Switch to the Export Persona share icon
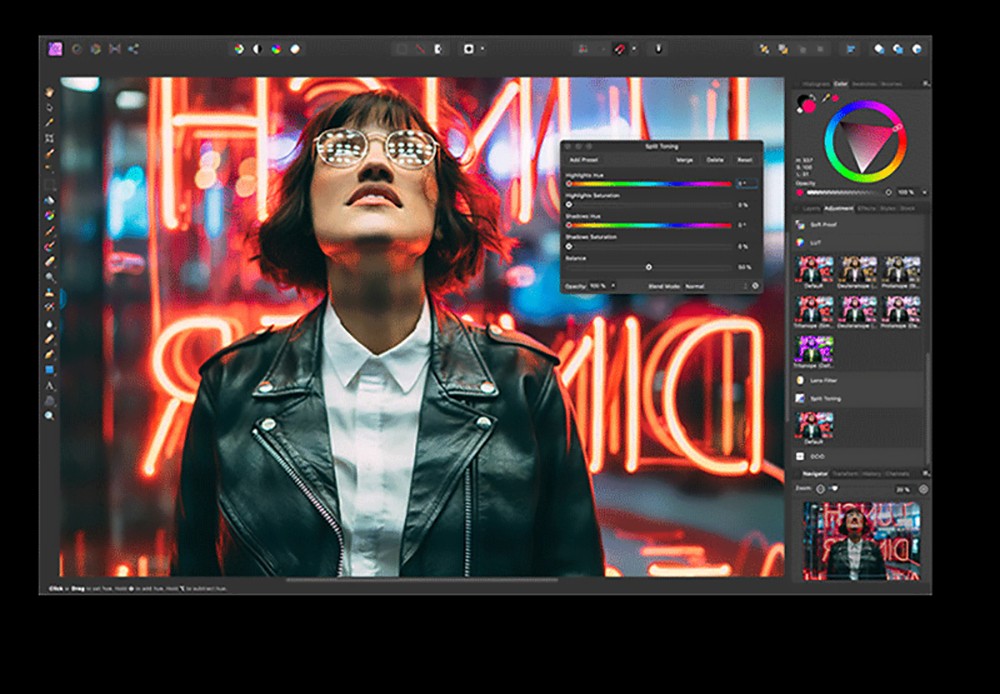The image size is (1000, 694). [133, 48]
